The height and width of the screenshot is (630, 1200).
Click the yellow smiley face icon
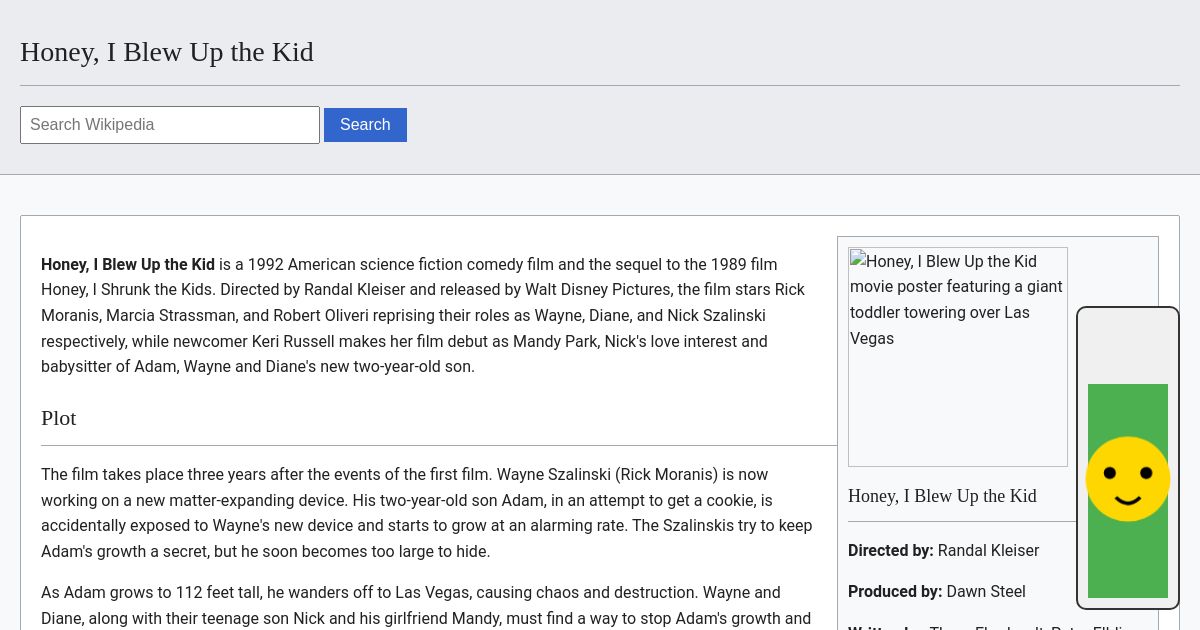[x=1127, y=479]
